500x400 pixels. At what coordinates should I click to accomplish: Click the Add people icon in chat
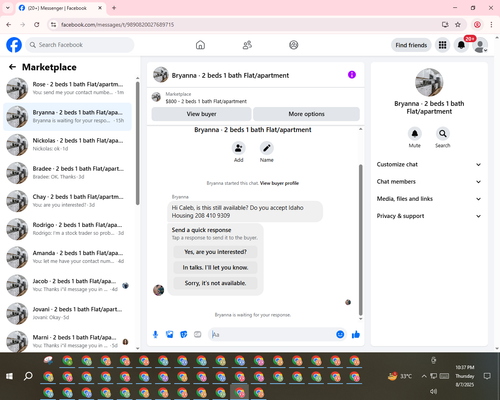pos(238,148)
